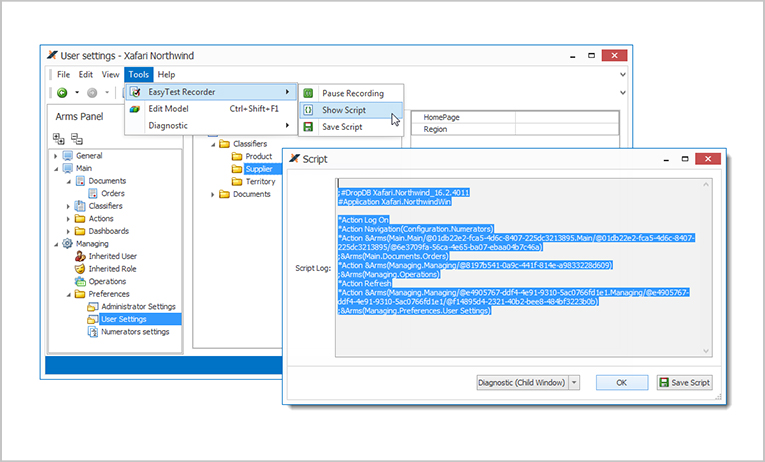The height and width of the screenshot is (462, 765).
Task: Expand the General tree node
Action: (55, 156)
